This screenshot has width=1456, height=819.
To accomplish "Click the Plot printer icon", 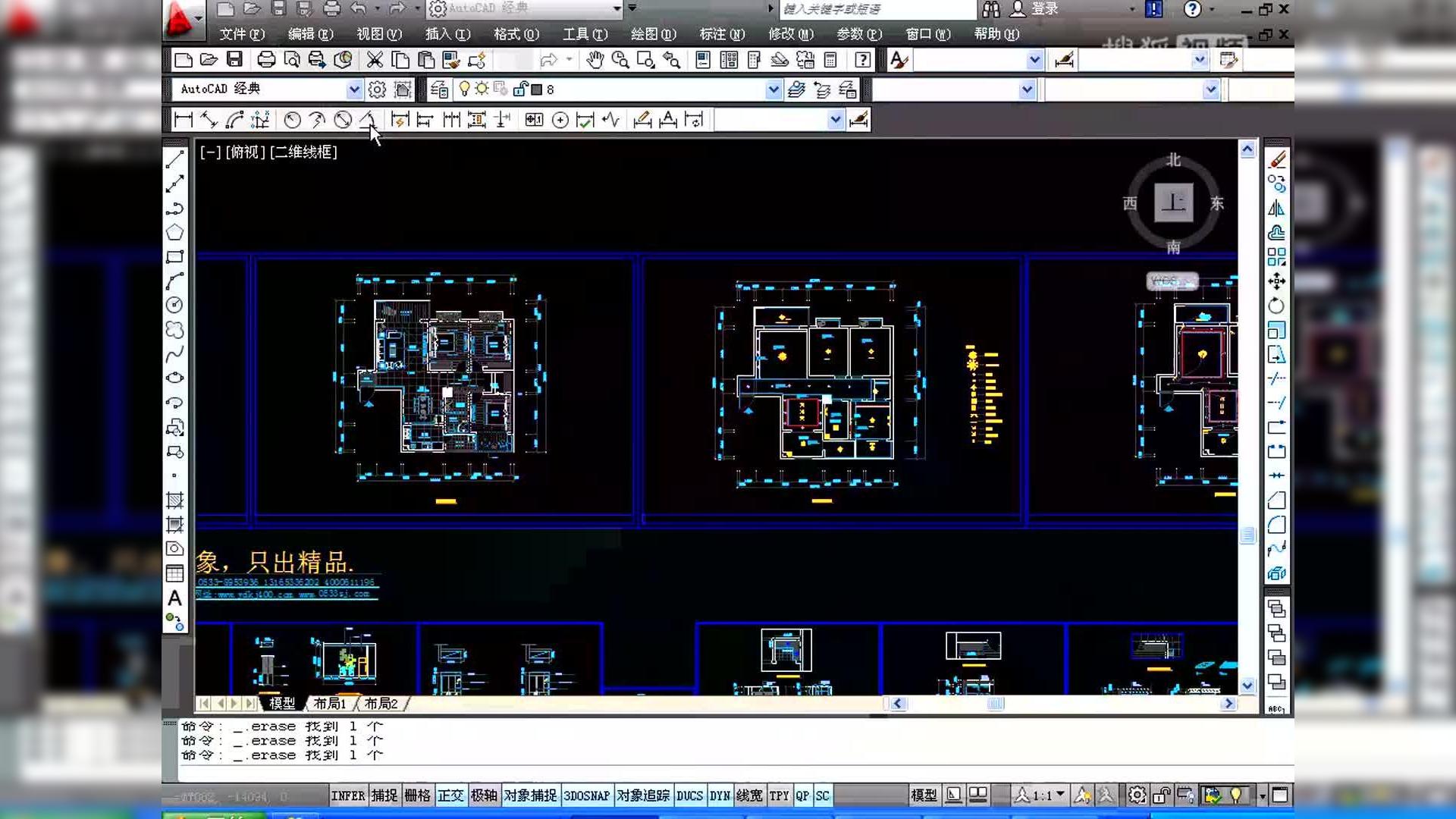I will coord(265,60).
